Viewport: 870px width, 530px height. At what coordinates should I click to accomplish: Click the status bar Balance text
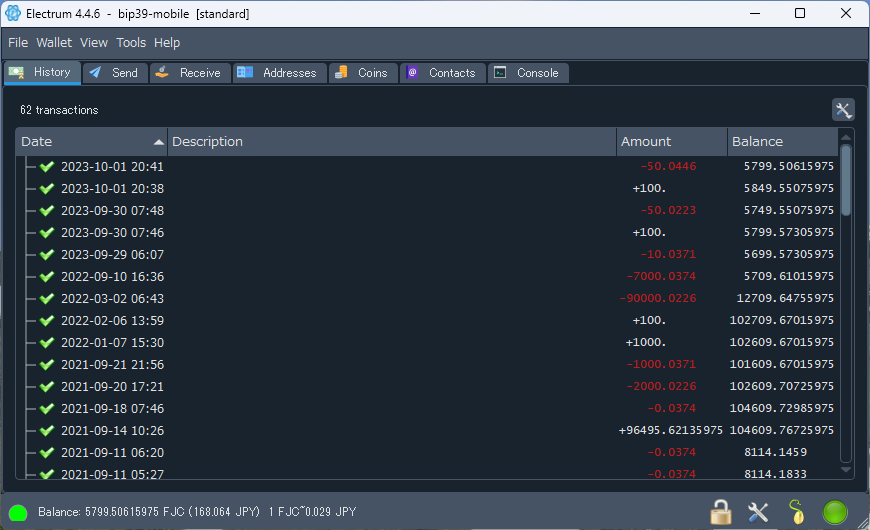(149, 512)
